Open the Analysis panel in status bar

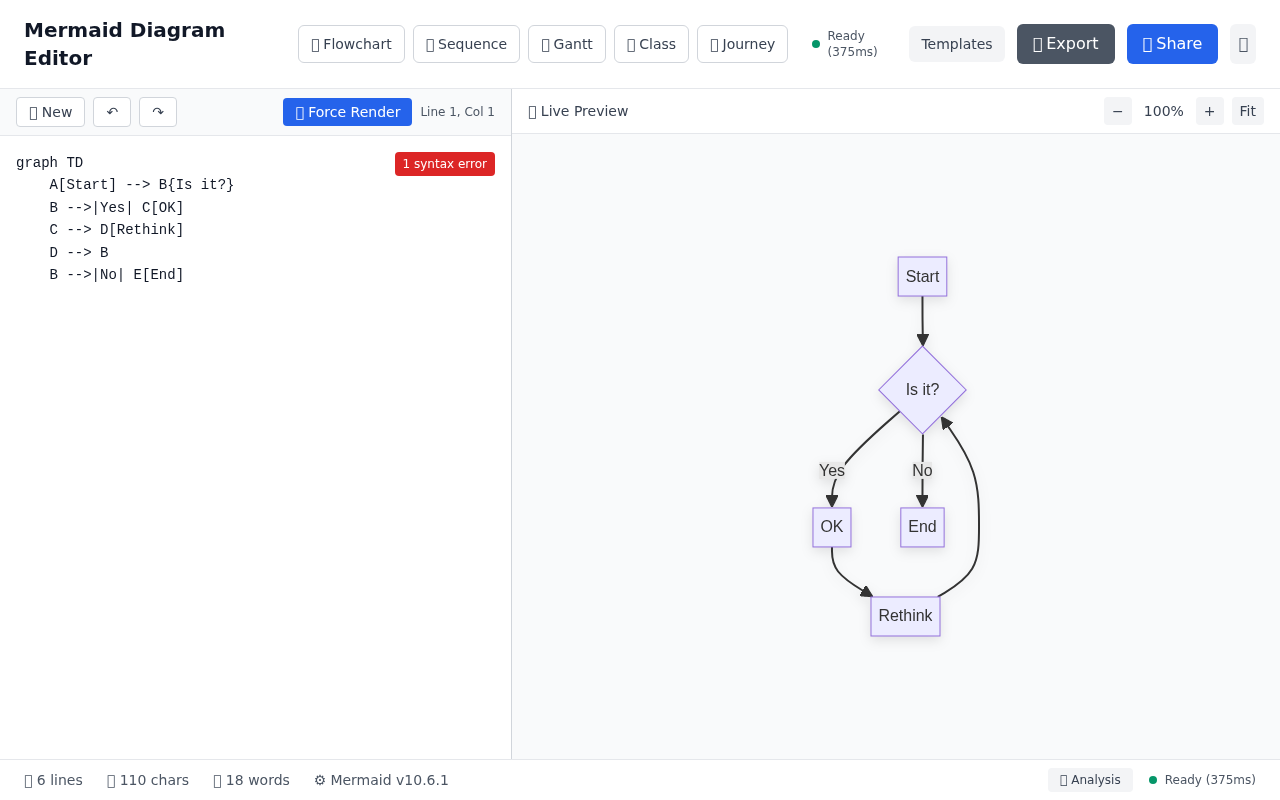1089,780
